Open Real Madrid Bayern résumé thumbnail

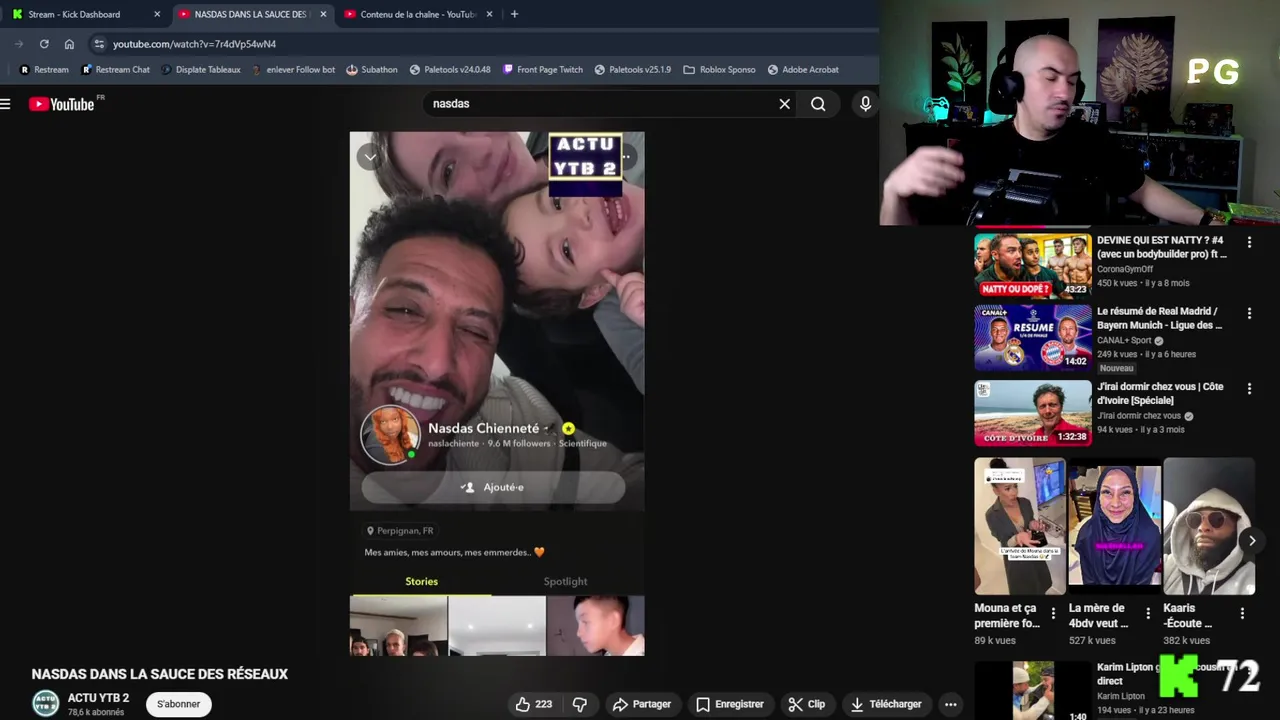click(x=1033, y=337)
